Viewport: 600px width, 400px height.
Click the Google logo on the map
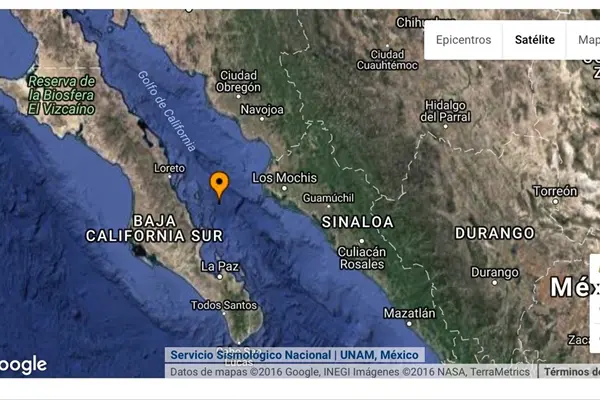(23, 365)
